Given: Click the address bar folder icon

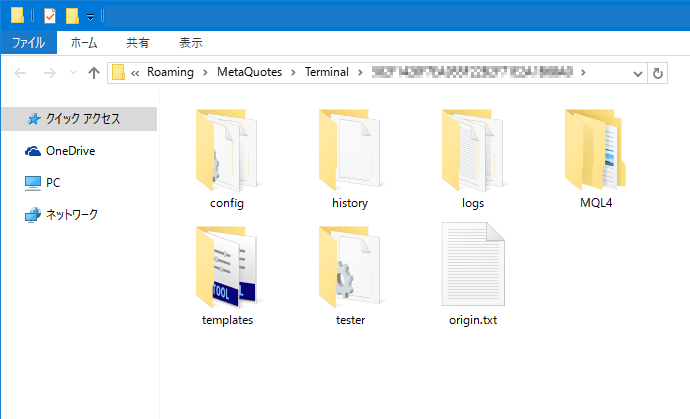Looking at the screenshot, I should click(118, 73).
